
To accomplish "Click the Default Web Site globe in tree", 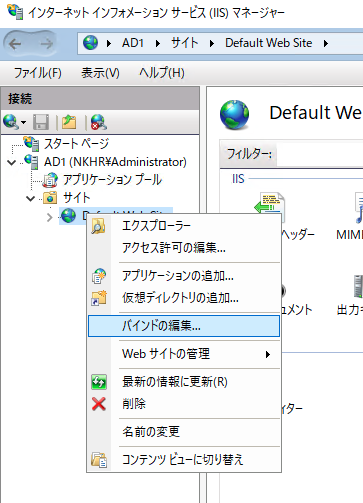I will (69, 215).
